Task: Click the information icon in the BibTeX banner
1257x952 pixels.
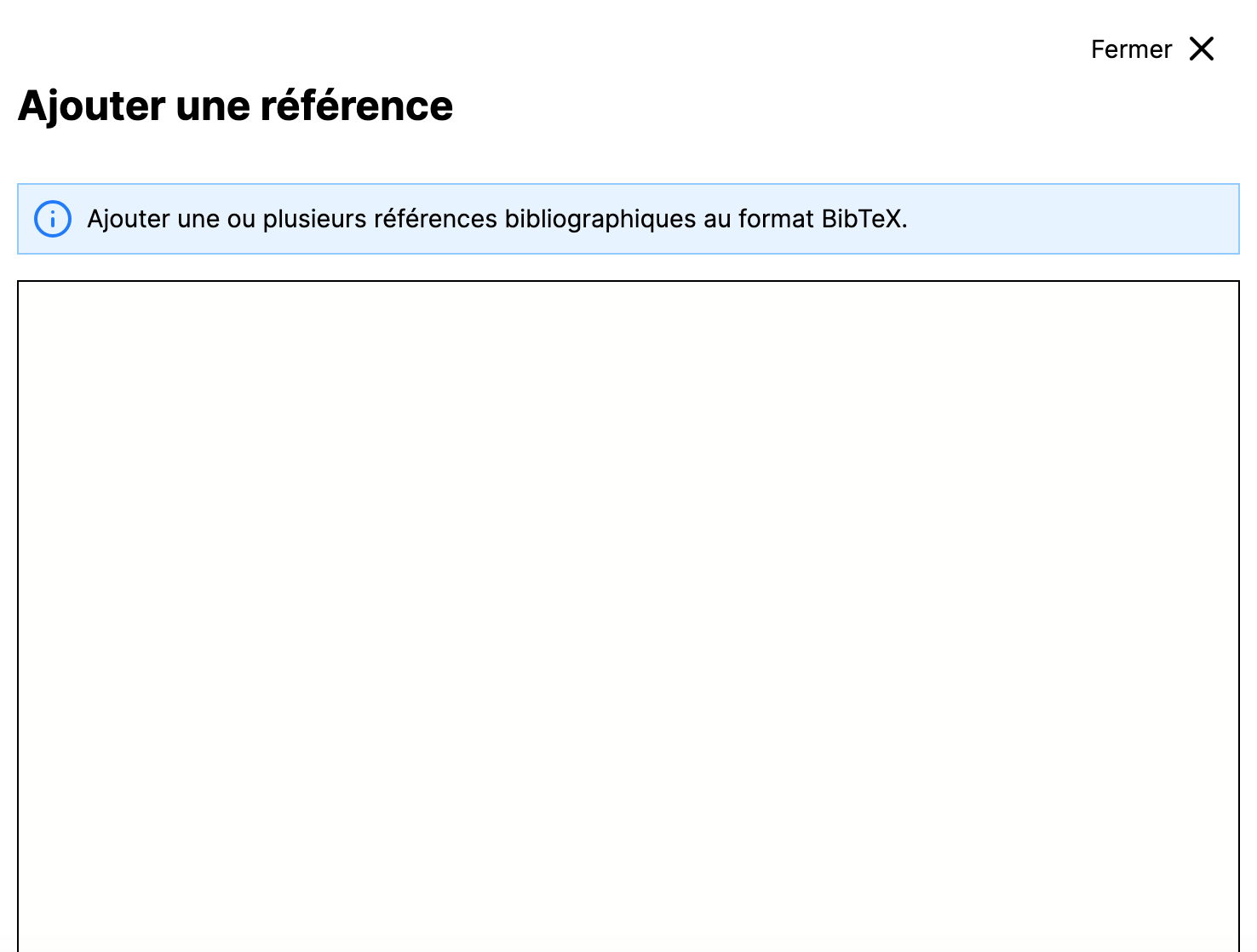Action: pos(51,219)
